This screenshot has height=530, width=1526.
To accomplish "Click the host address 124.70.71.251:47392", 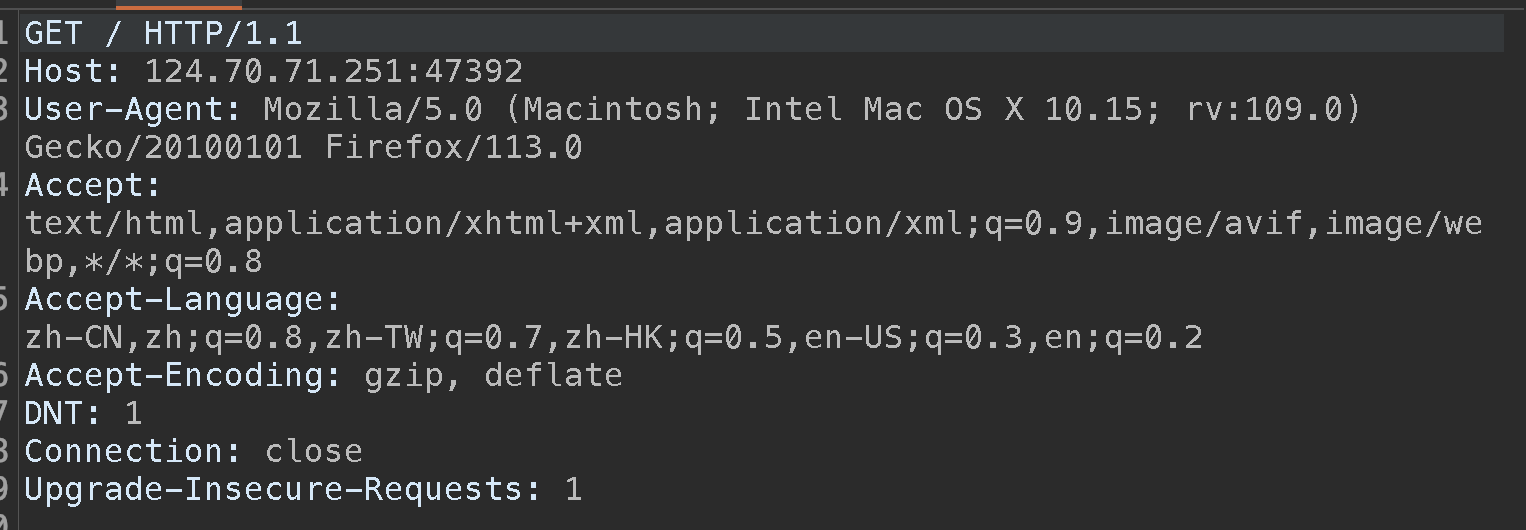I will tap(333, 71).
